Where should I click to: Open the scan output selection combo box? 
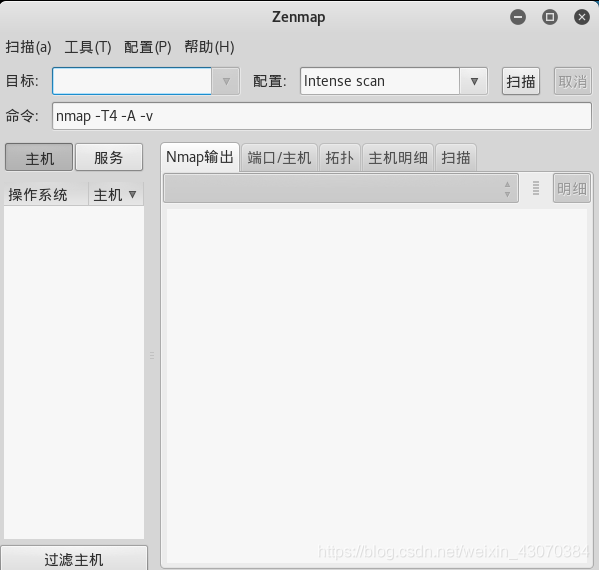tap(341, 188)
